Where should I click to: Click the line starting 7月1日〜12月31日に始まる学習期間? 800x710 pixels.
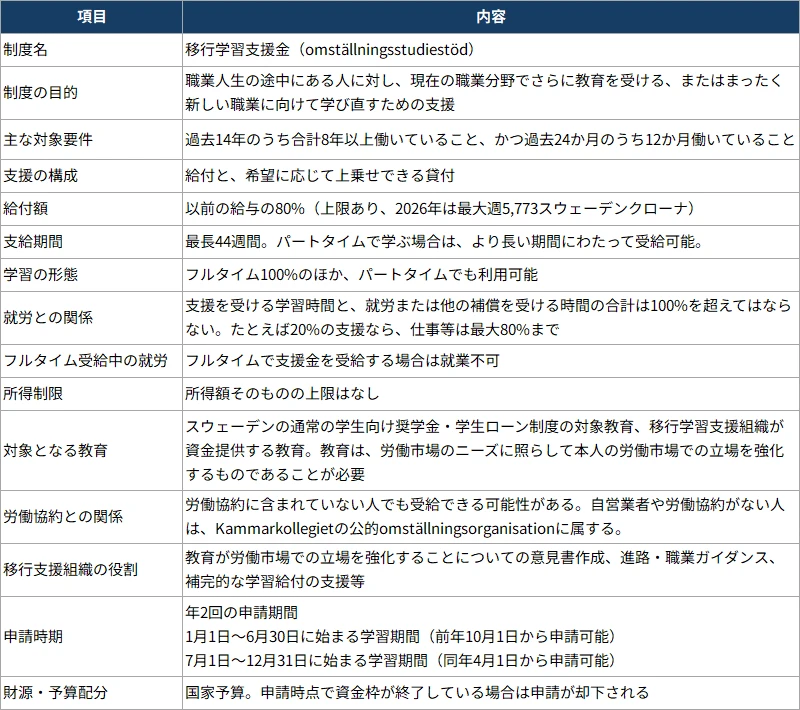click(x=401, y=661)
